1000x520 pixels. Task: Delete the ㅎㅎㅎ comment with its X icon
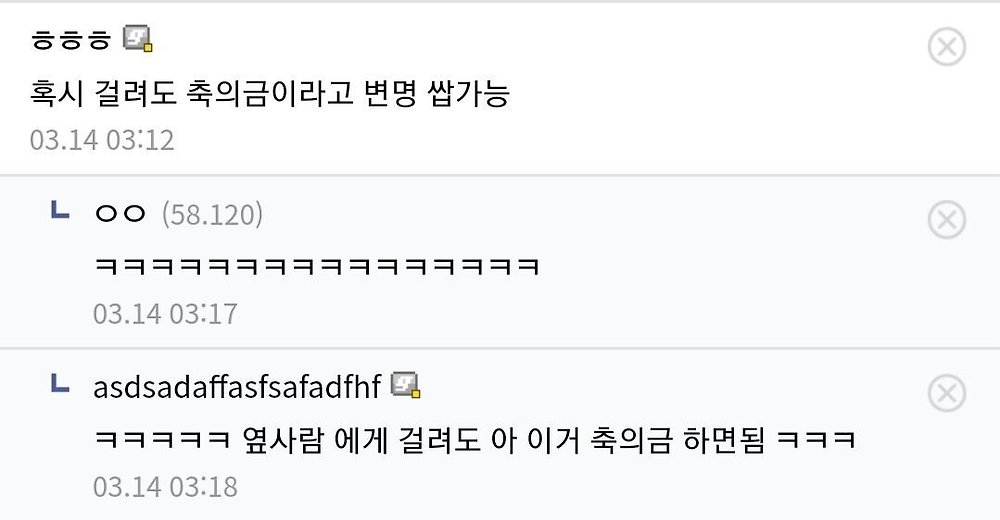pos(946,47)
